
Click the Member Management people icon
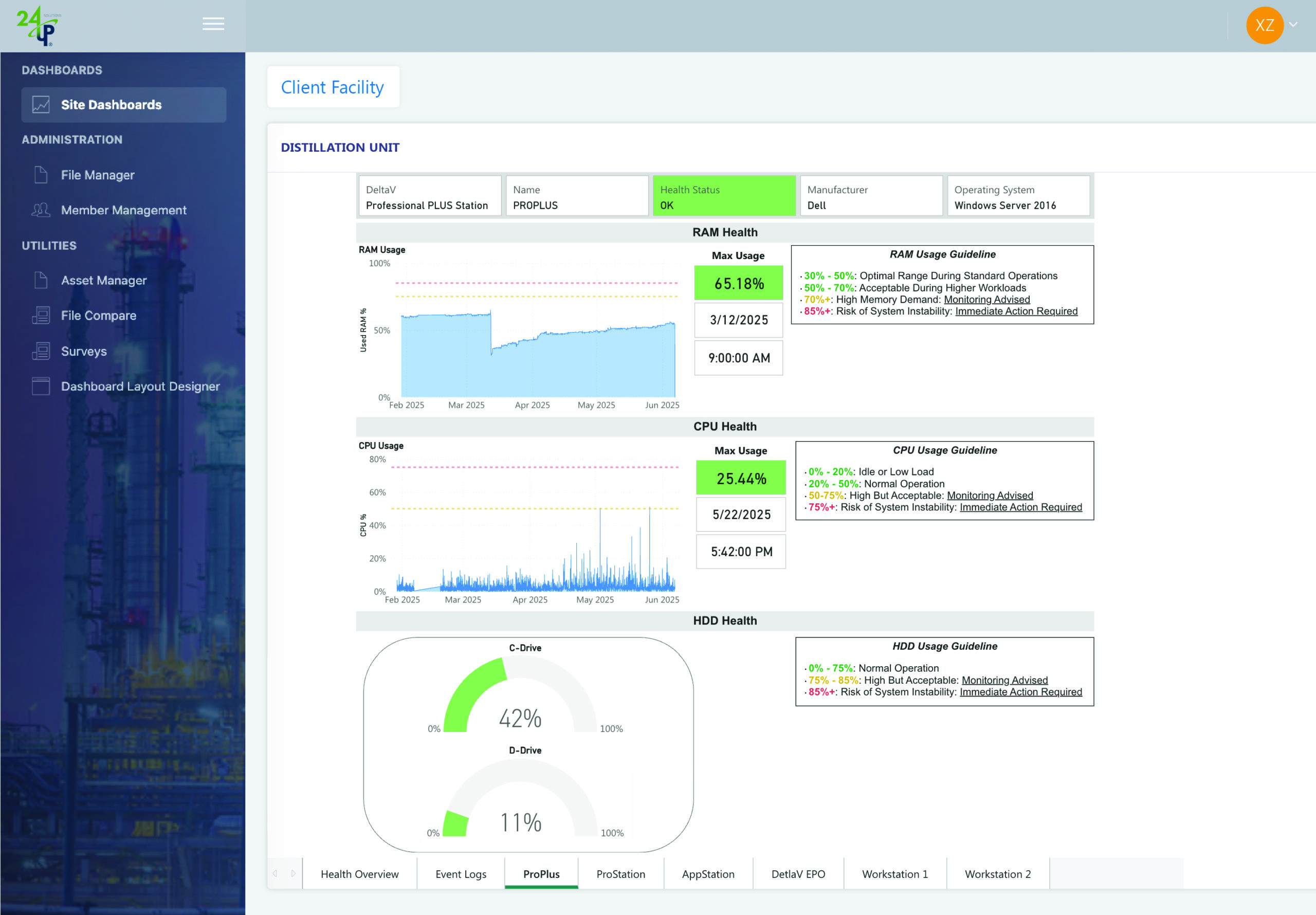pos(41,210)
